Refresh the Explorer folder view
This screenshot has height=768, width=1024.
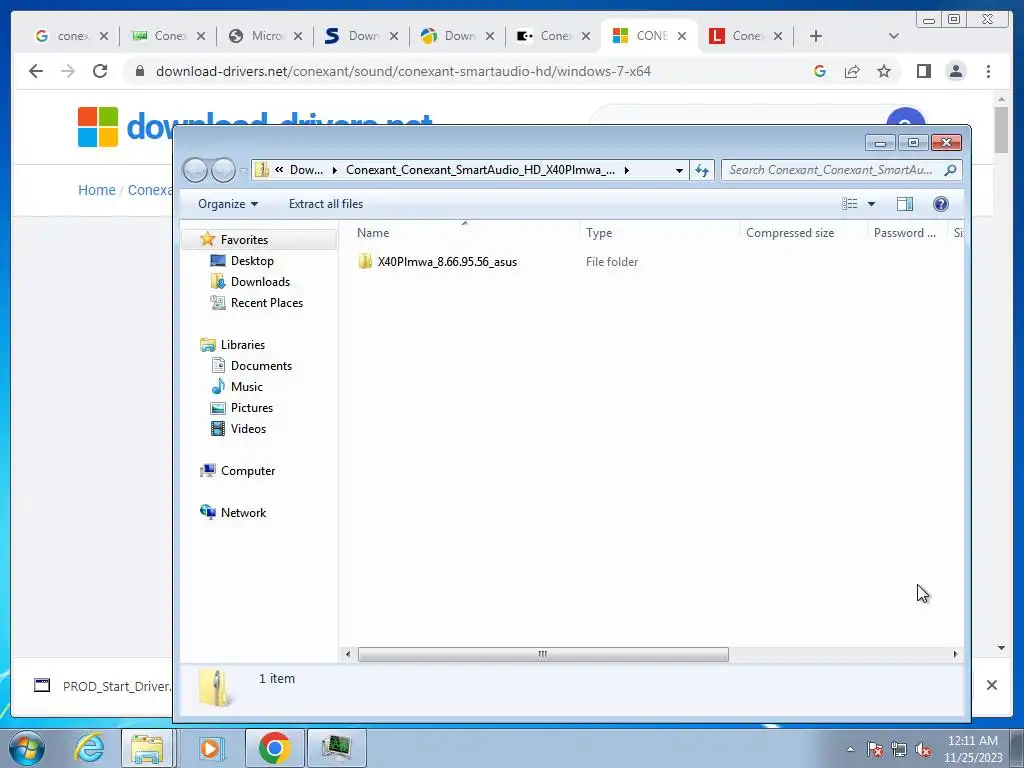tap(702, 170)
